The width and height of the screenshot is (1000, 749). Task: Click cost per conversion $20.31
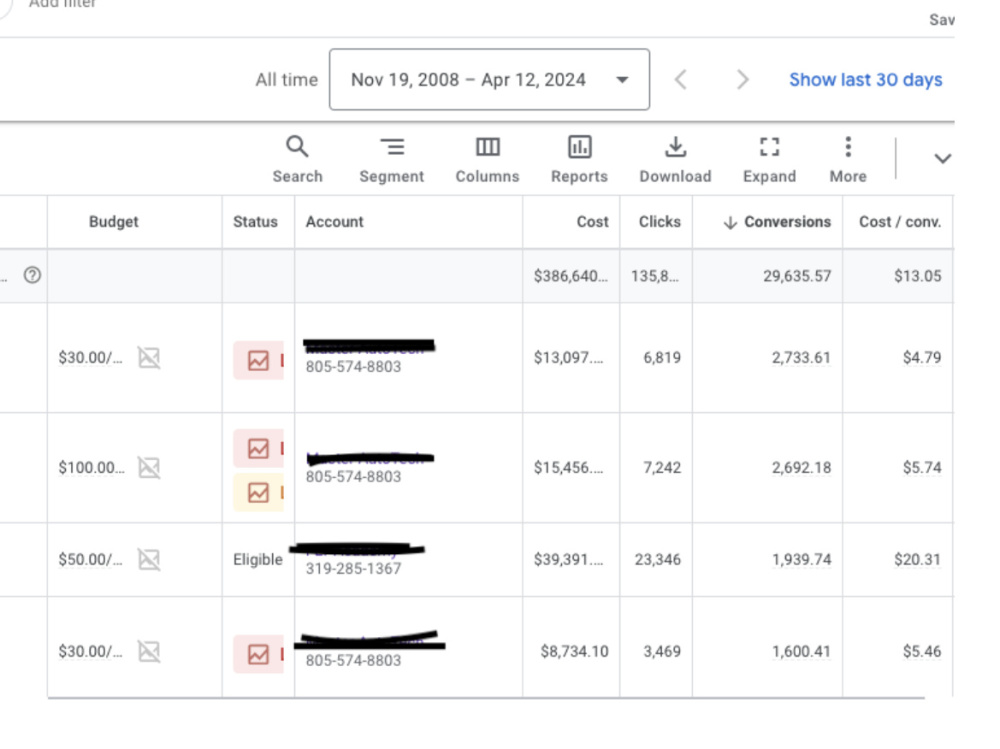pos(917,560)
